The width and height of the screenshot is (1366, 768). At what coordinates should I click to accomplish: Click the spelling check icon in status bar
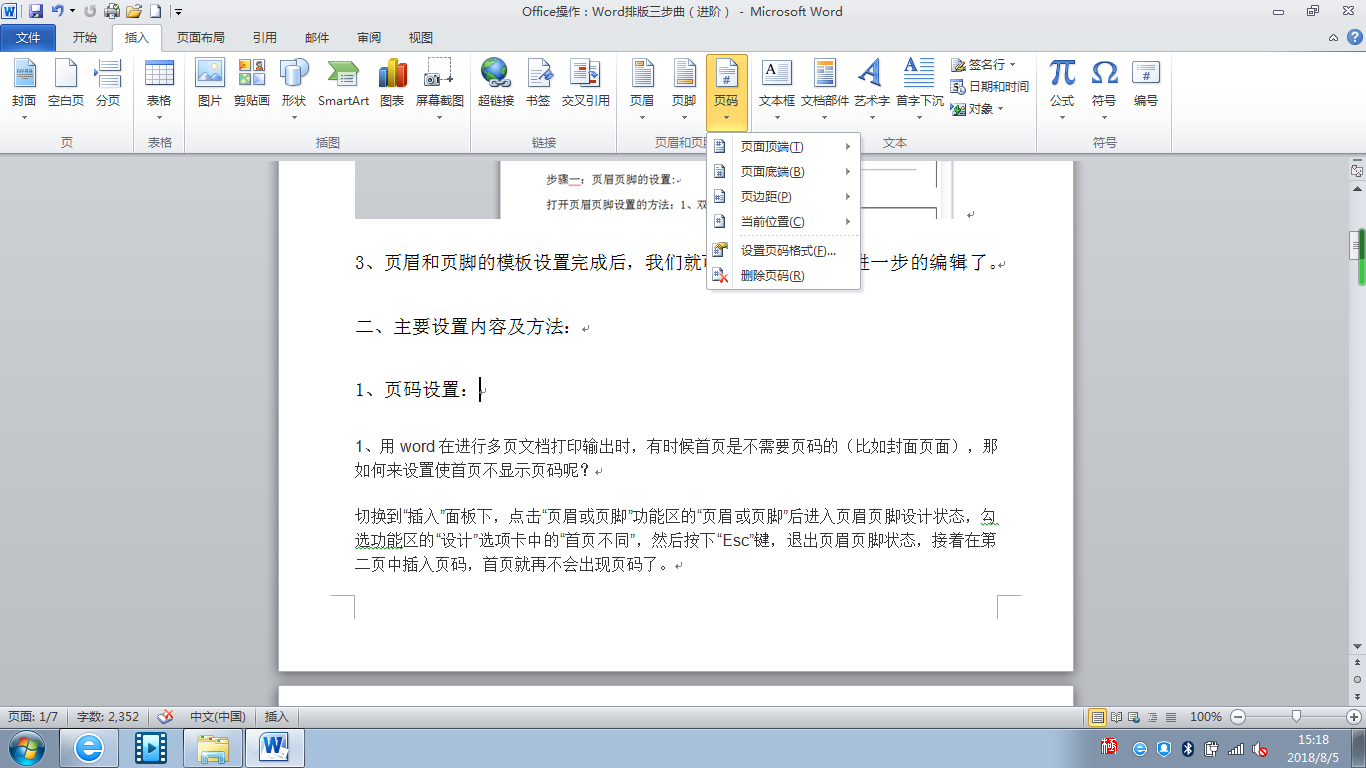pos(166,716)
